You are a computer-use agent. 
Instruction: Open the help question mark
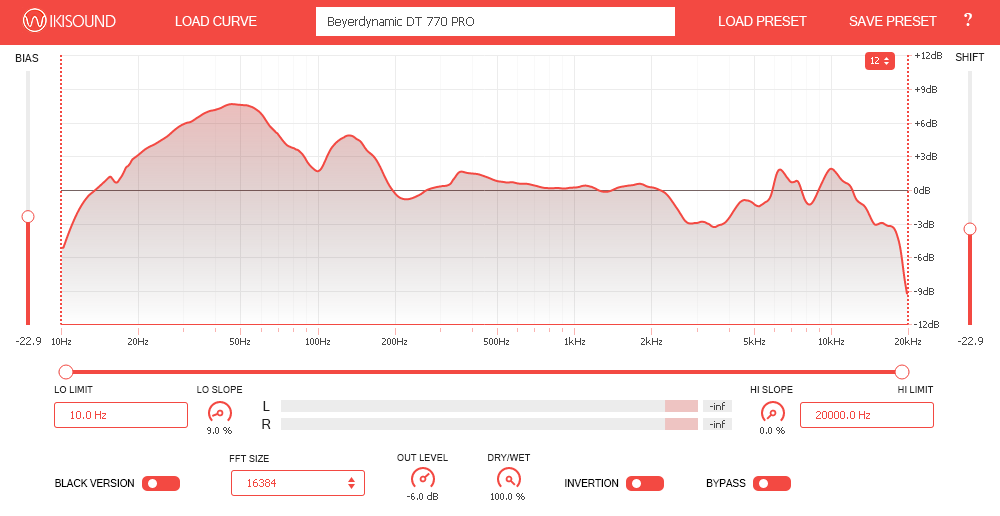coord(967,20)
